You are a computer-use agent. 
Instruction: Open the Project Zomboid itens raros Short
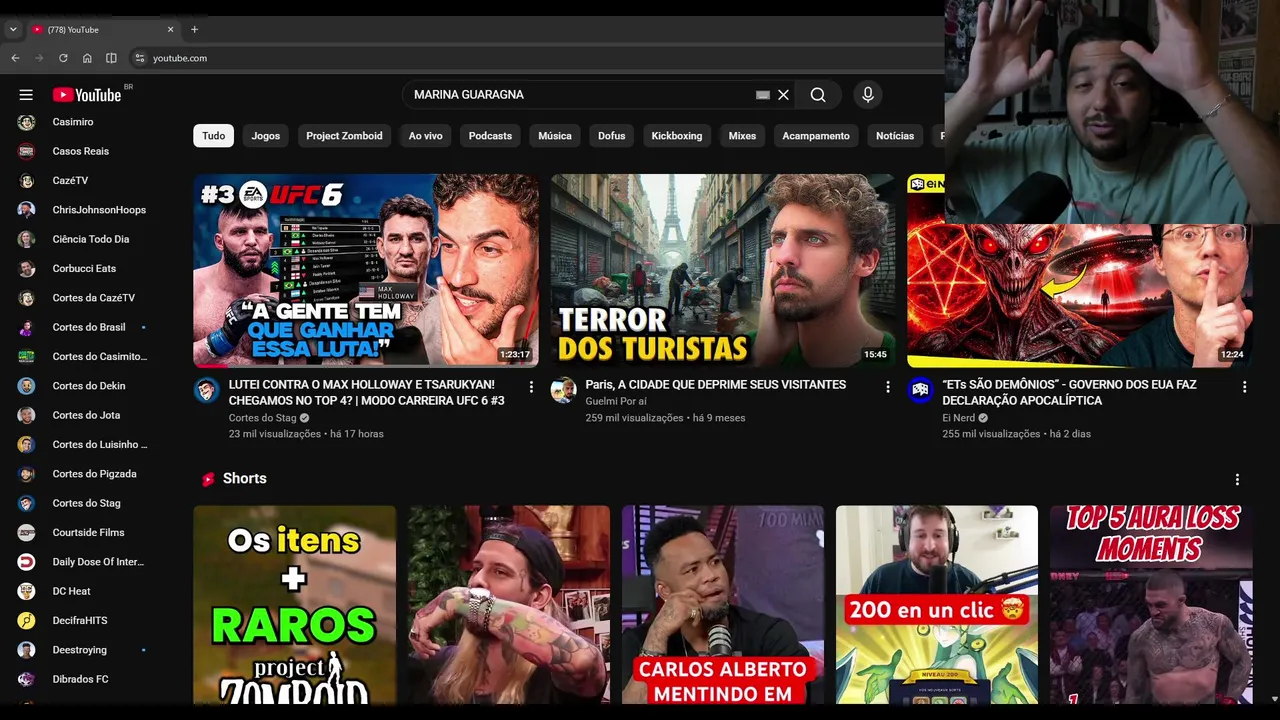[294, 605]
